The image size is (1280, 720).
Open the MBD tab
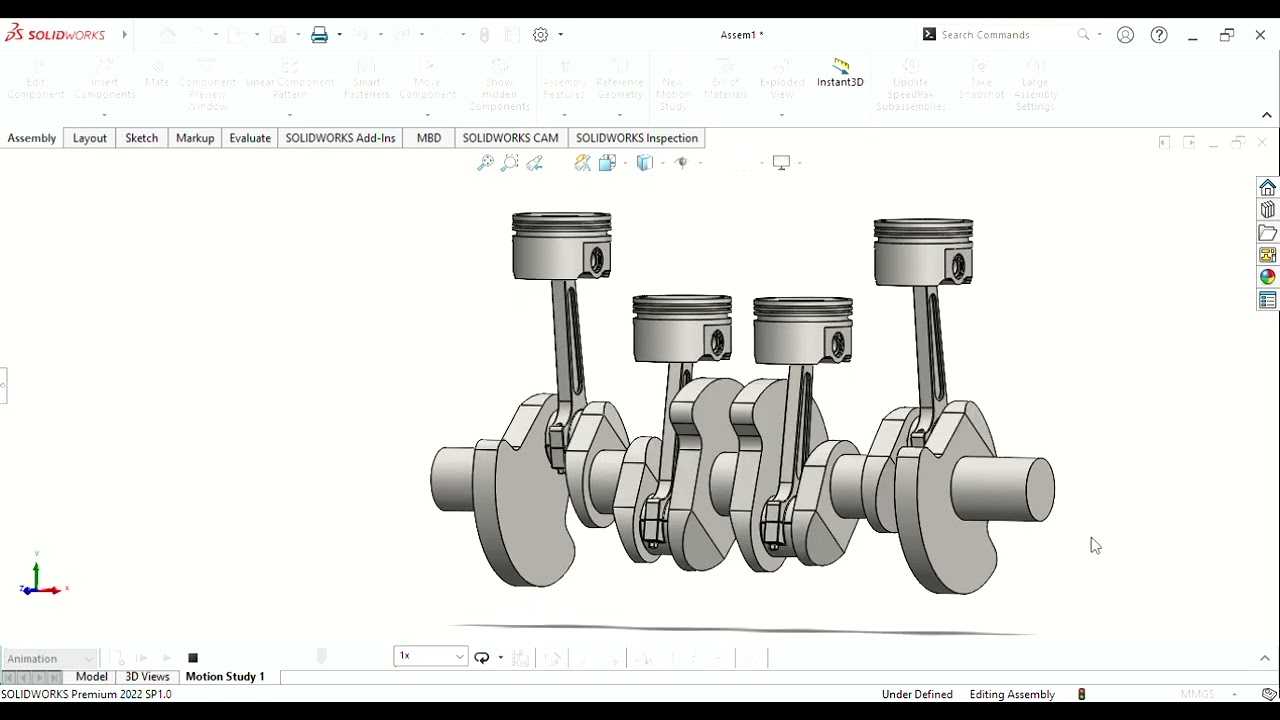(x=429, y=138)
